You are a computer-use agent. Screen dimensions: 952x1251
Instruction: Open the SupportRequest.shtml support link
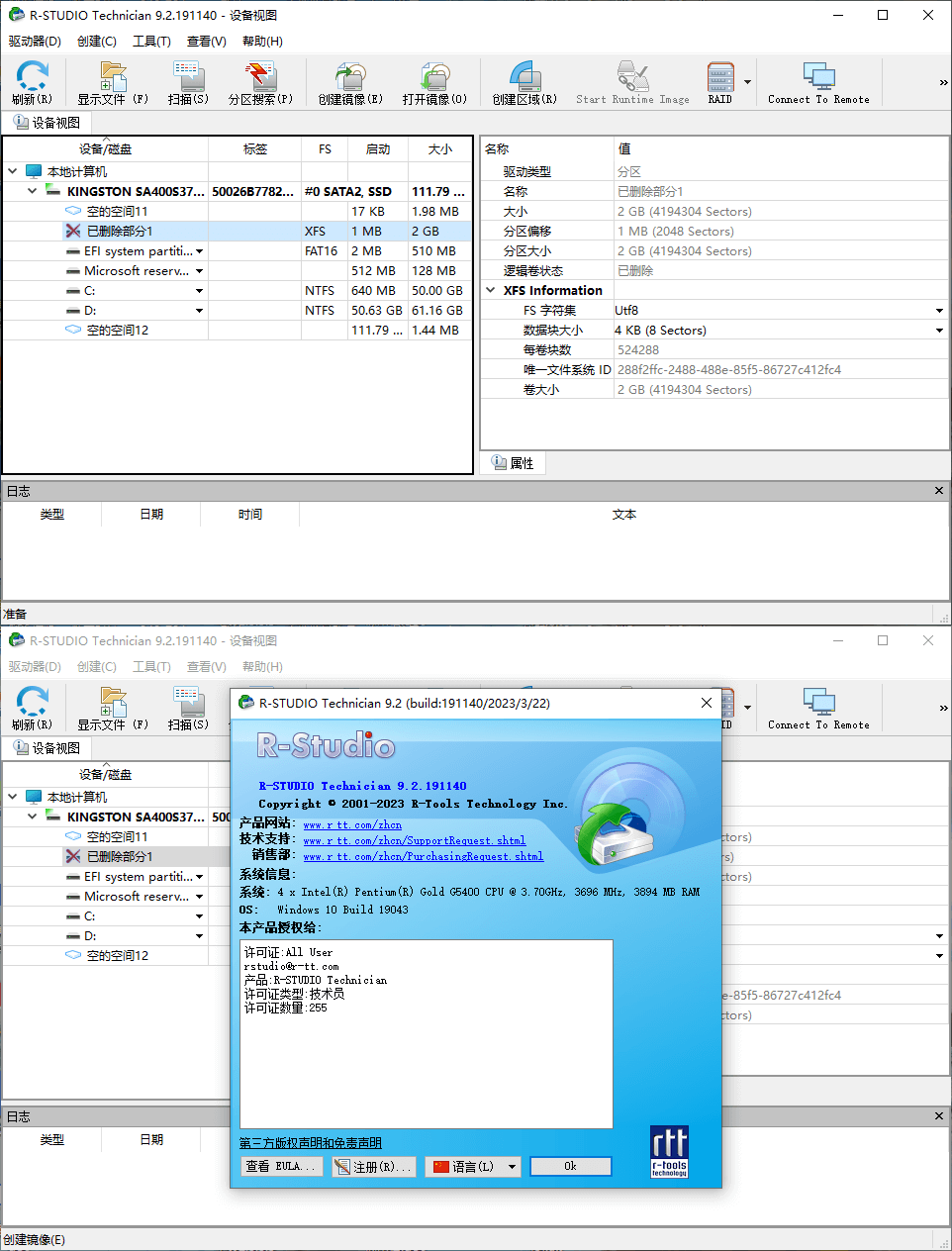tap(415, 840)
